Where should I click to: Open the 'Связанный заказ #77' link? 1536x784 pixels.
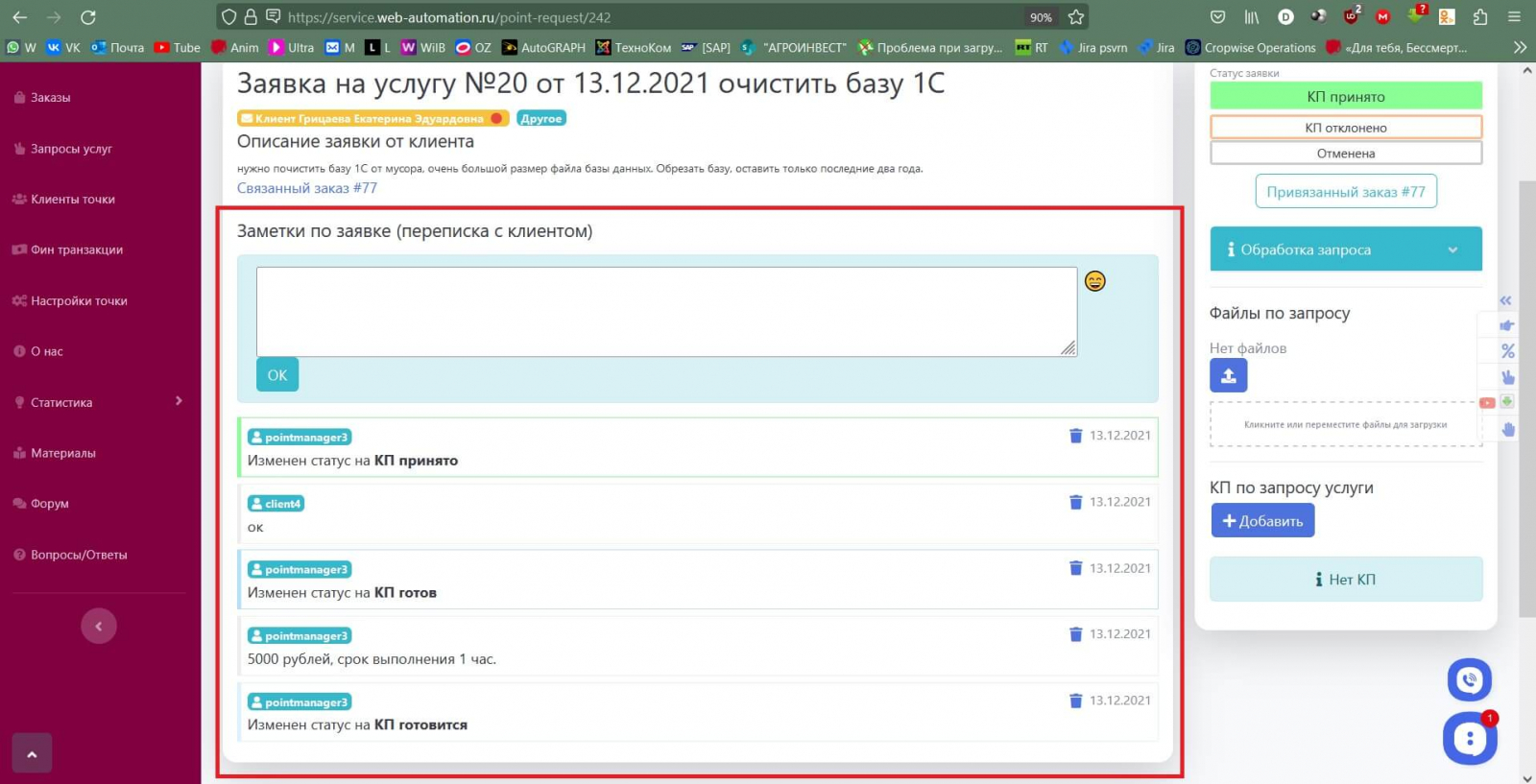[x=307, y=188]
